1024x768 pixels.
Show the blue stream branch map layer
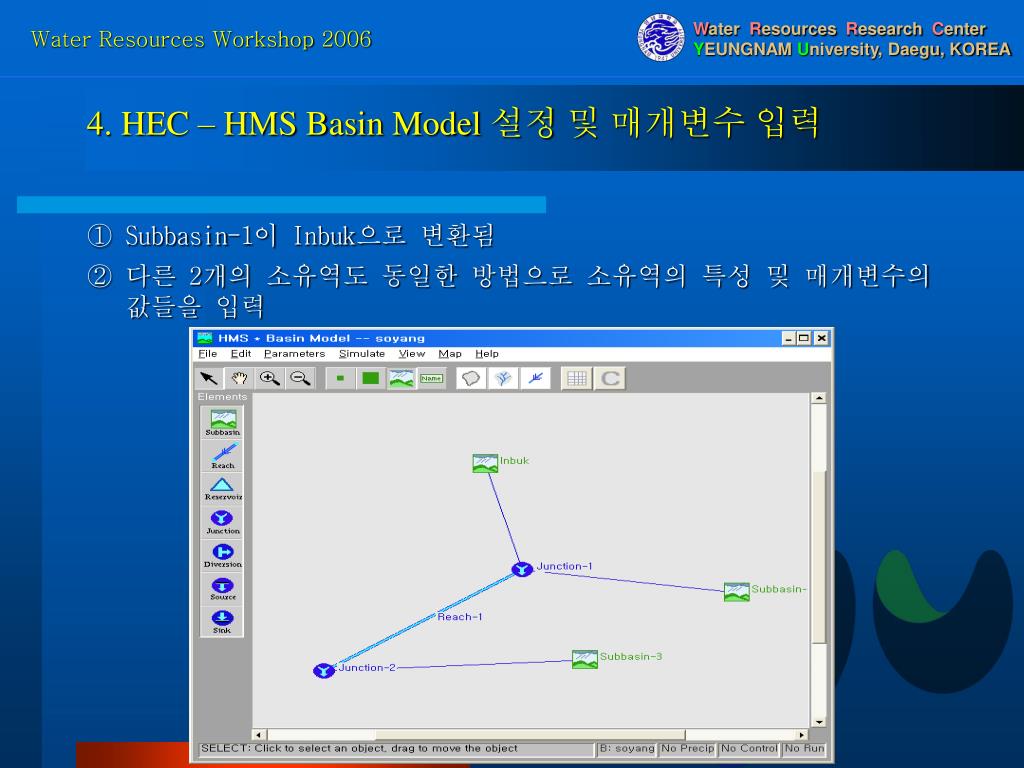(535, 378)
